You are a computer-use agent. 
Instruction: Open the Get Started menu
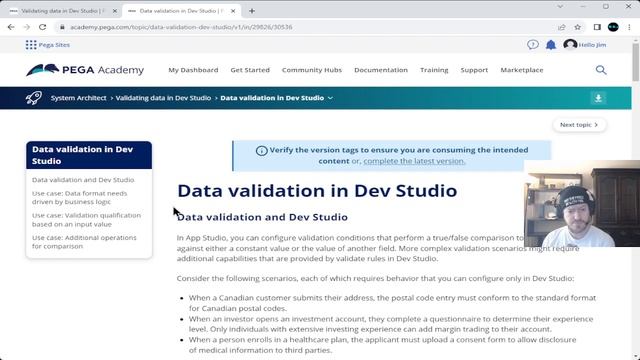250,70
